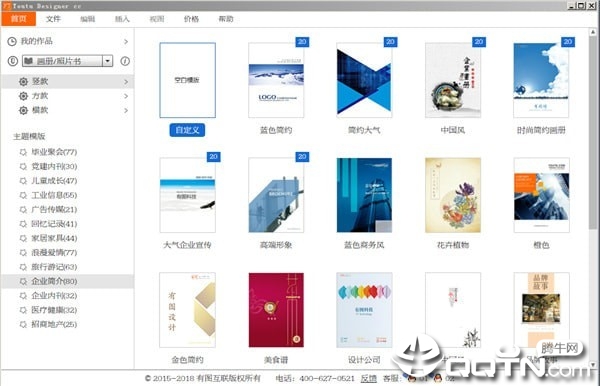
Task: Open the 首页 home tab
Action: tap(18, 19)
